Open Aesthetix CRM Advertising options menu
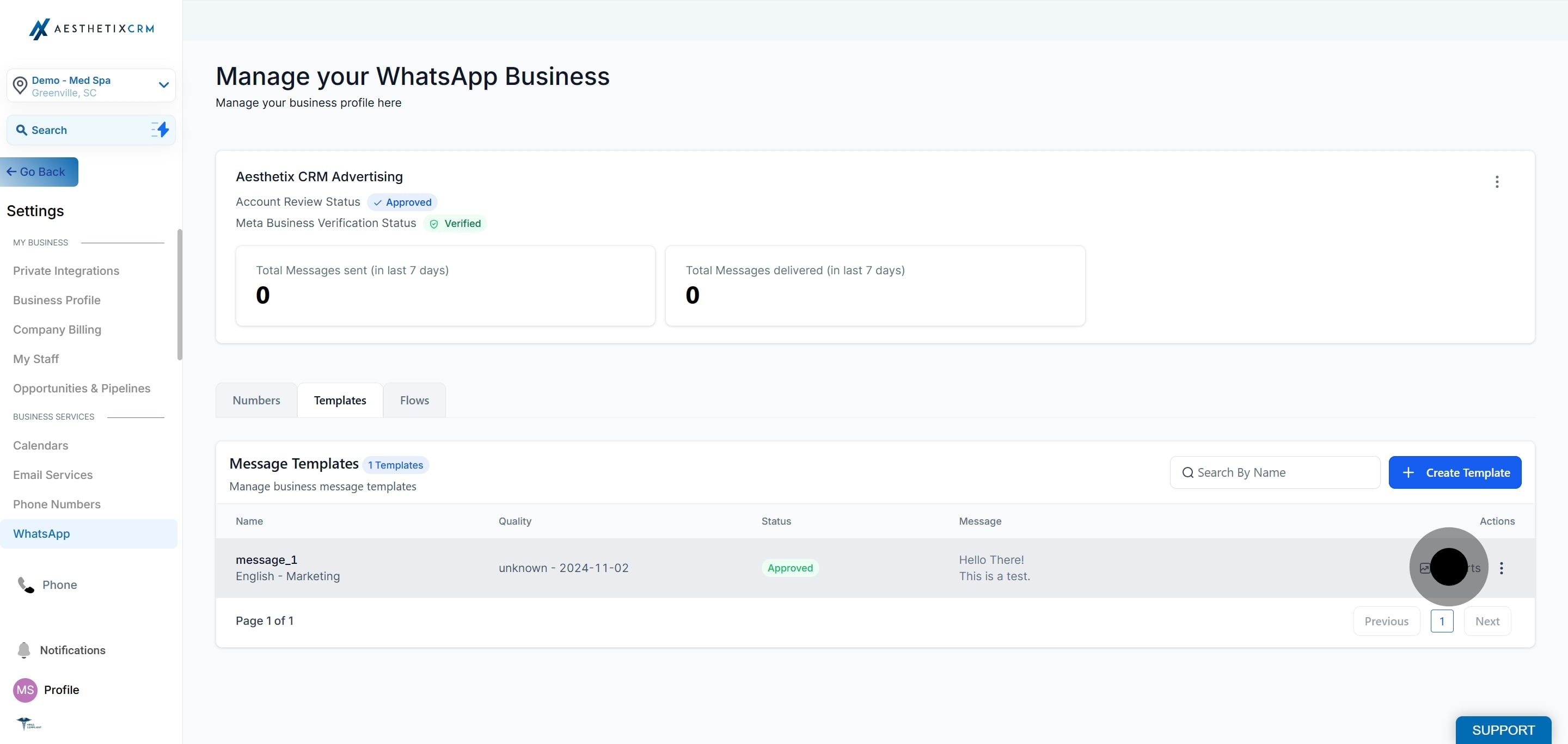 [x=1497, y=182]
